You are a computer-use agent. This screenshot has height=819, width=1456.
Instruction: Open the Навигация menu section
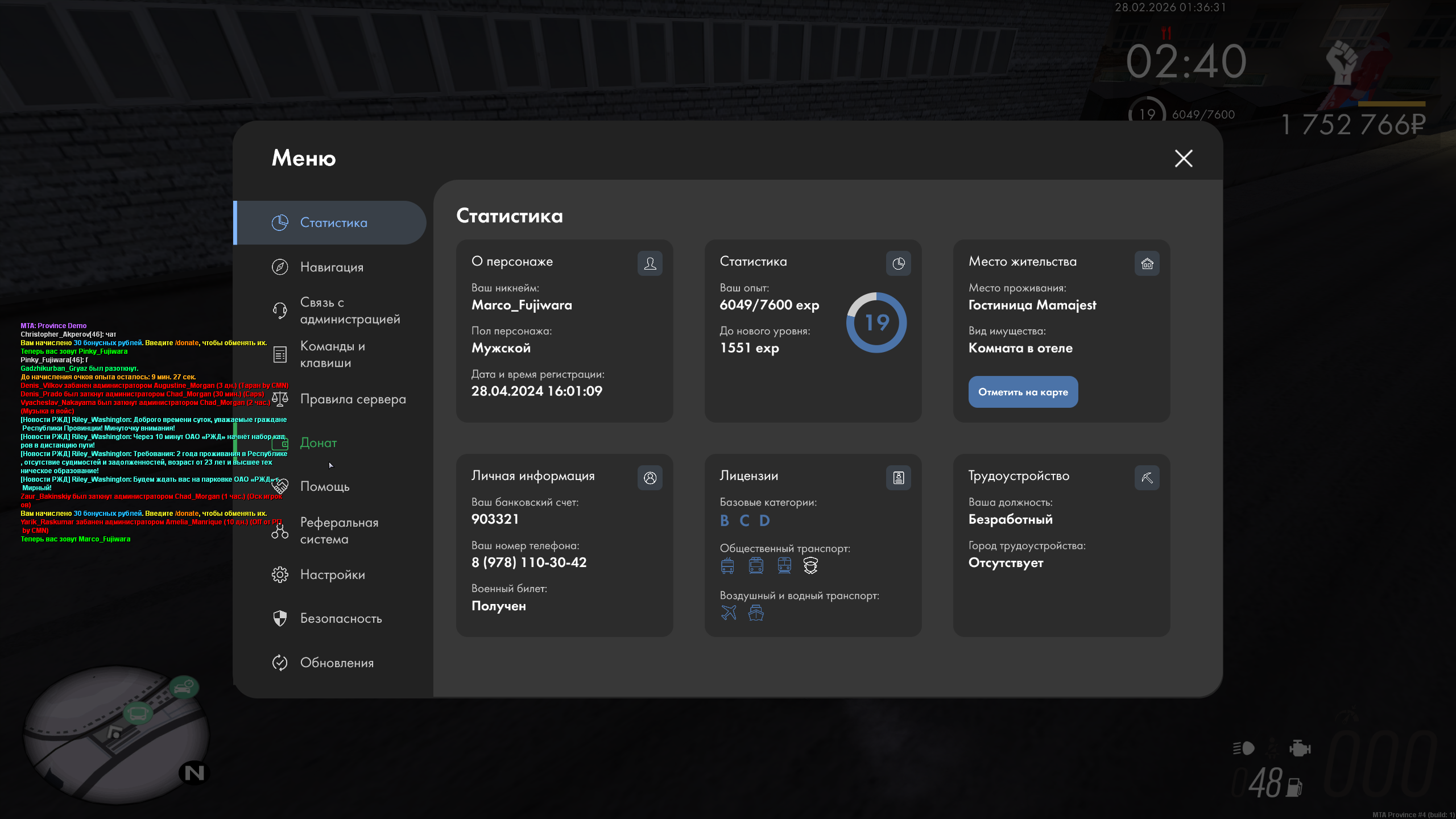click(x=332, y=267)
